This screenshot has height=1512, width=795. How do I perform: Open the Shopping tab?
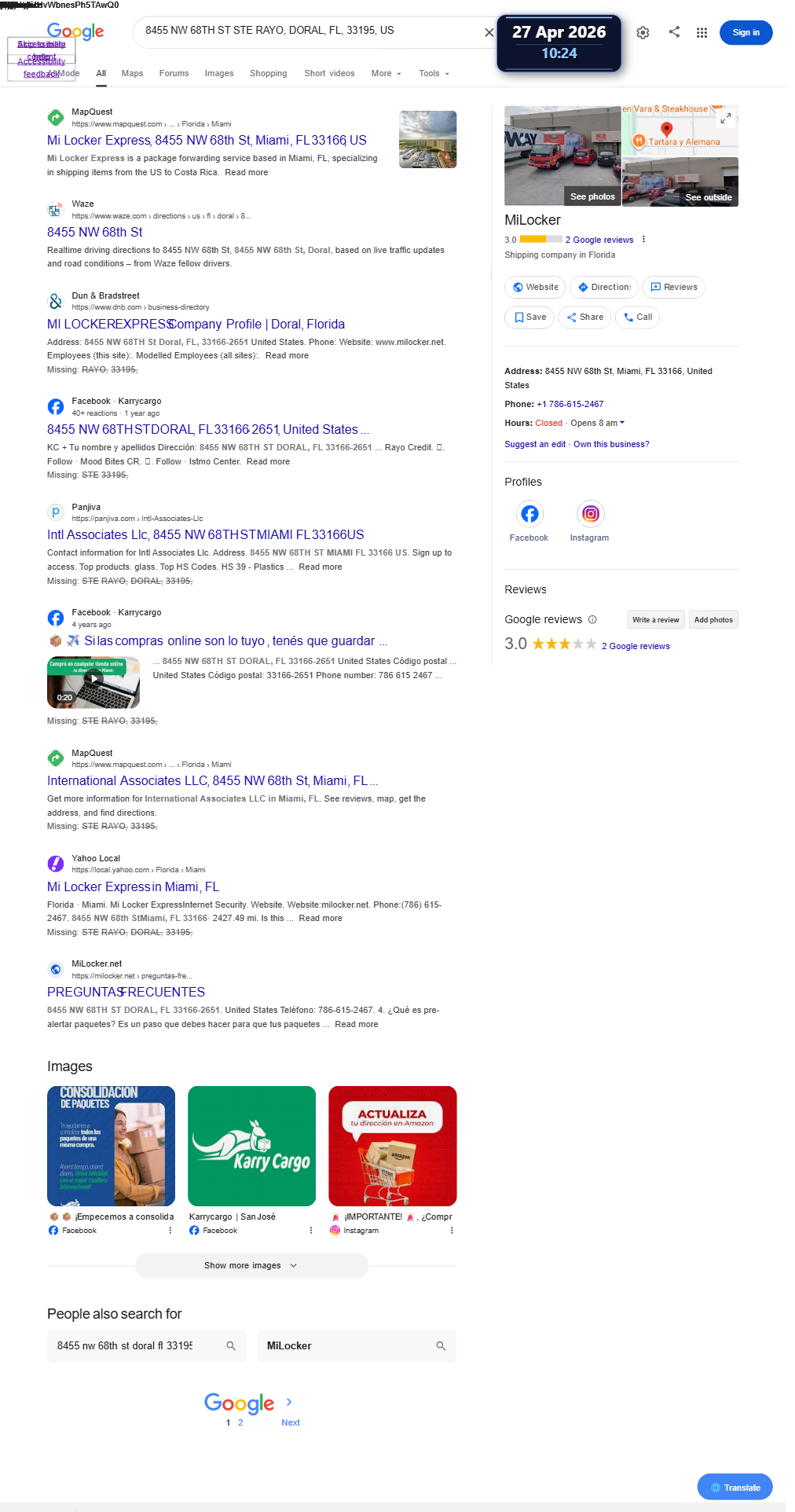click(x=268, y=73)
